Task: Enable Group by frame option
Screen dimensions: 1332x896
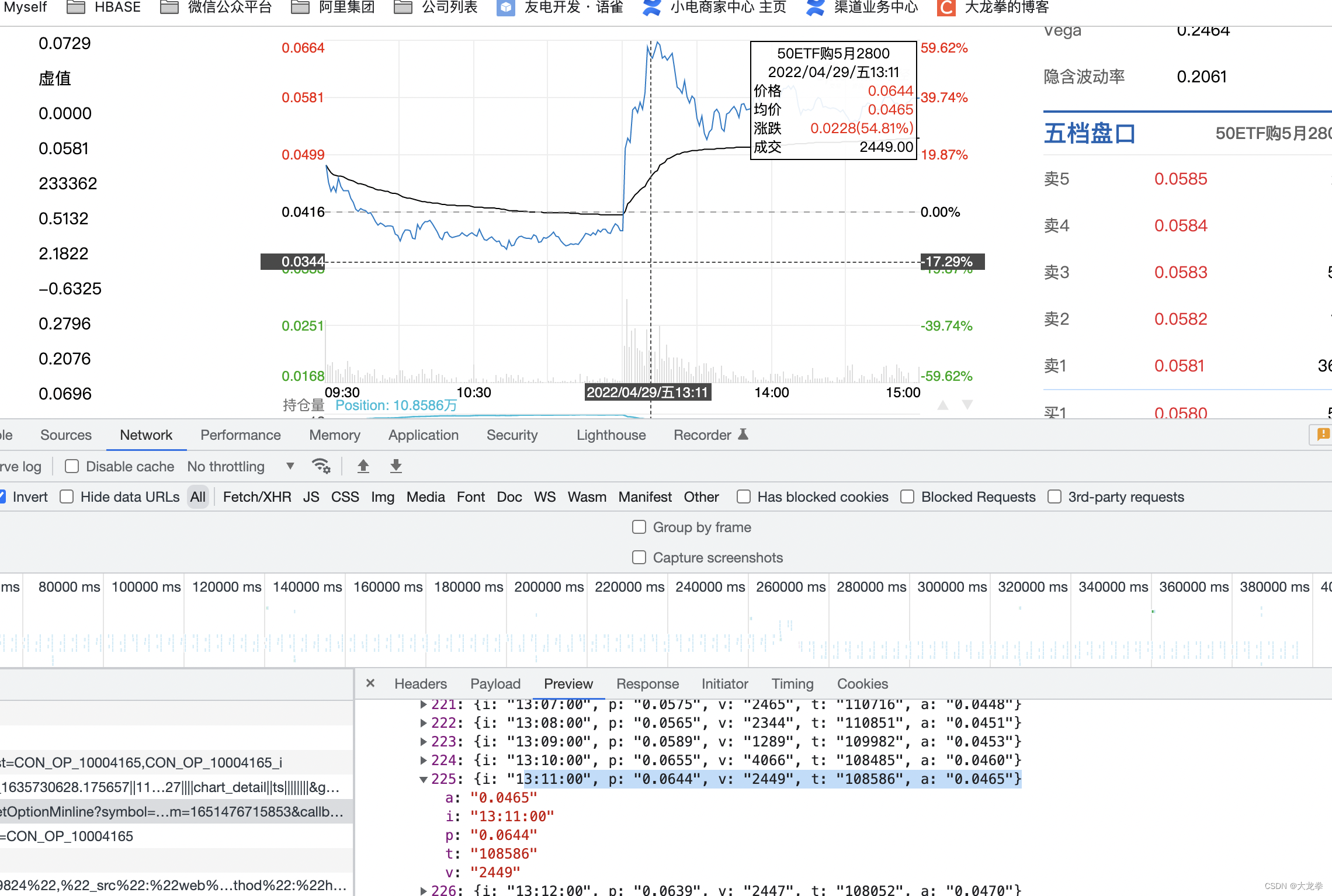Action: click(x=639, y=527)
